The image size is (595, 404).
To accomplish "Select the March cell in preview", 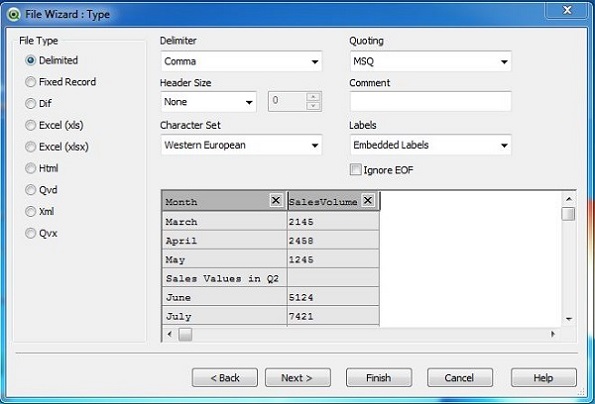I will pyautogui.click(x=224, y=221).
